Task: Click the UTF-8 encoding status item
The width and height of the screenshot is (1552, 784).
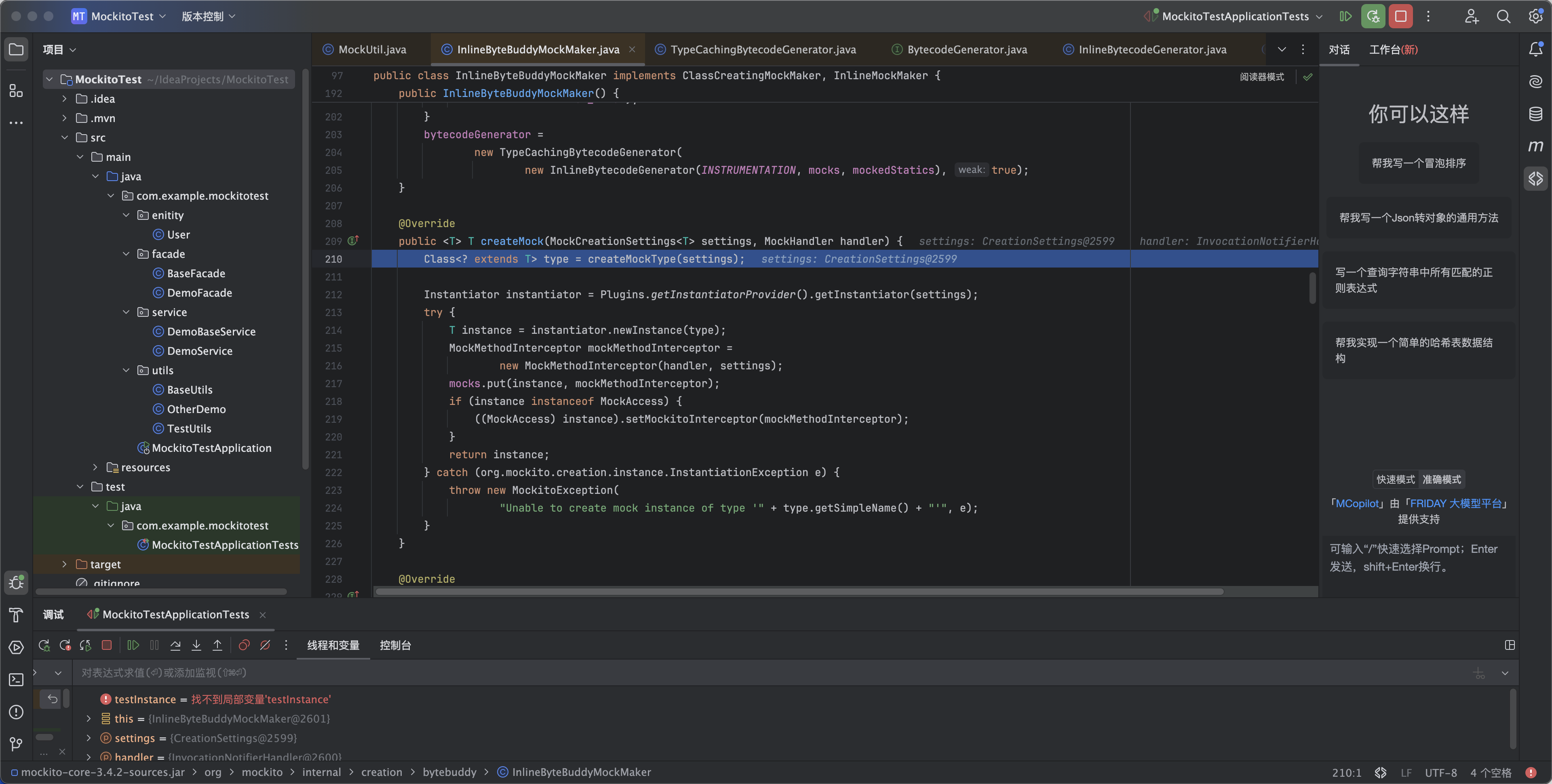Action: 1440,773
